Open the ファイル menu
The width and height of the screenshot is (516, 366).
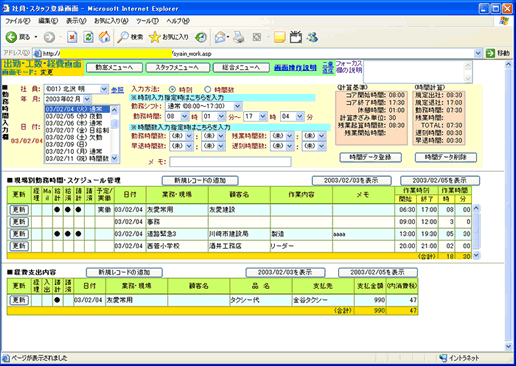pos(17,21)
